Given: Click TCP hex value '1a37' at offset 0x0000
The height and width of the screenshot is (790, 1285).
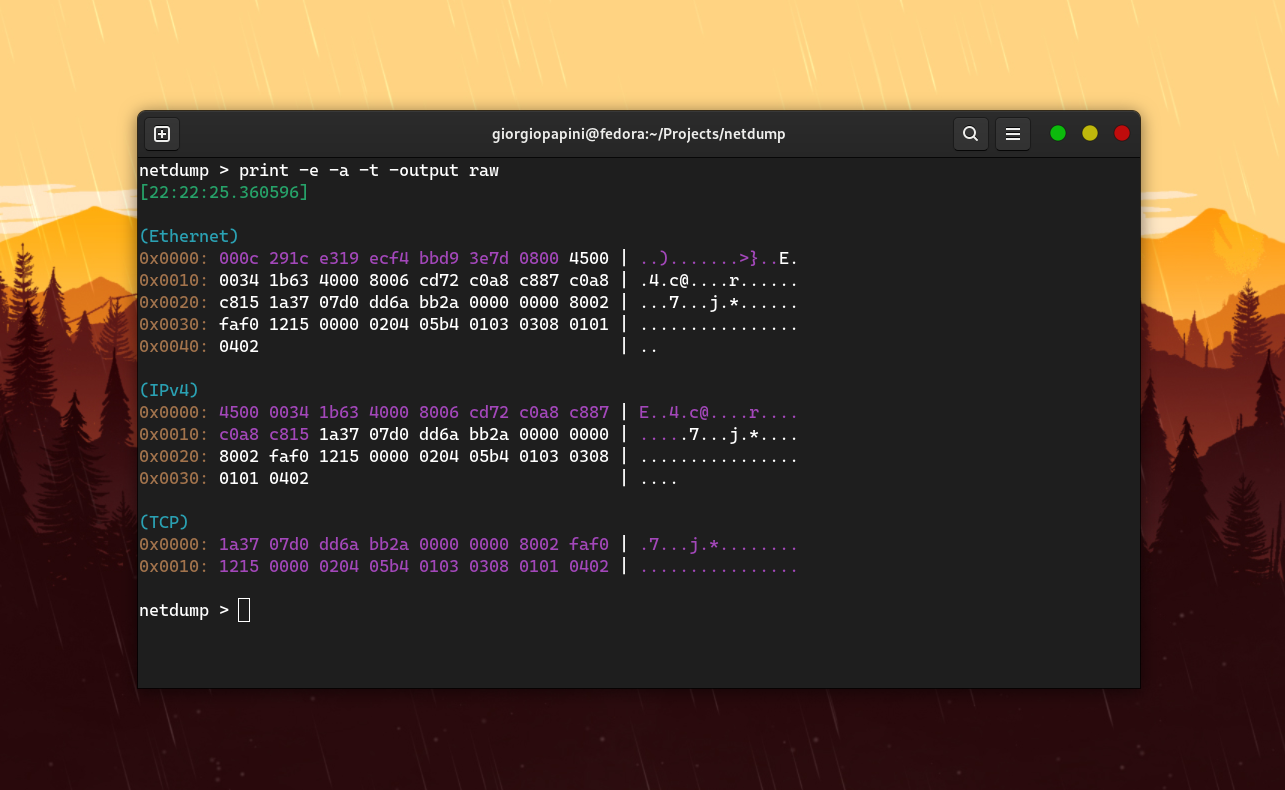Looking at the screenshot, I should coord(239,544).
